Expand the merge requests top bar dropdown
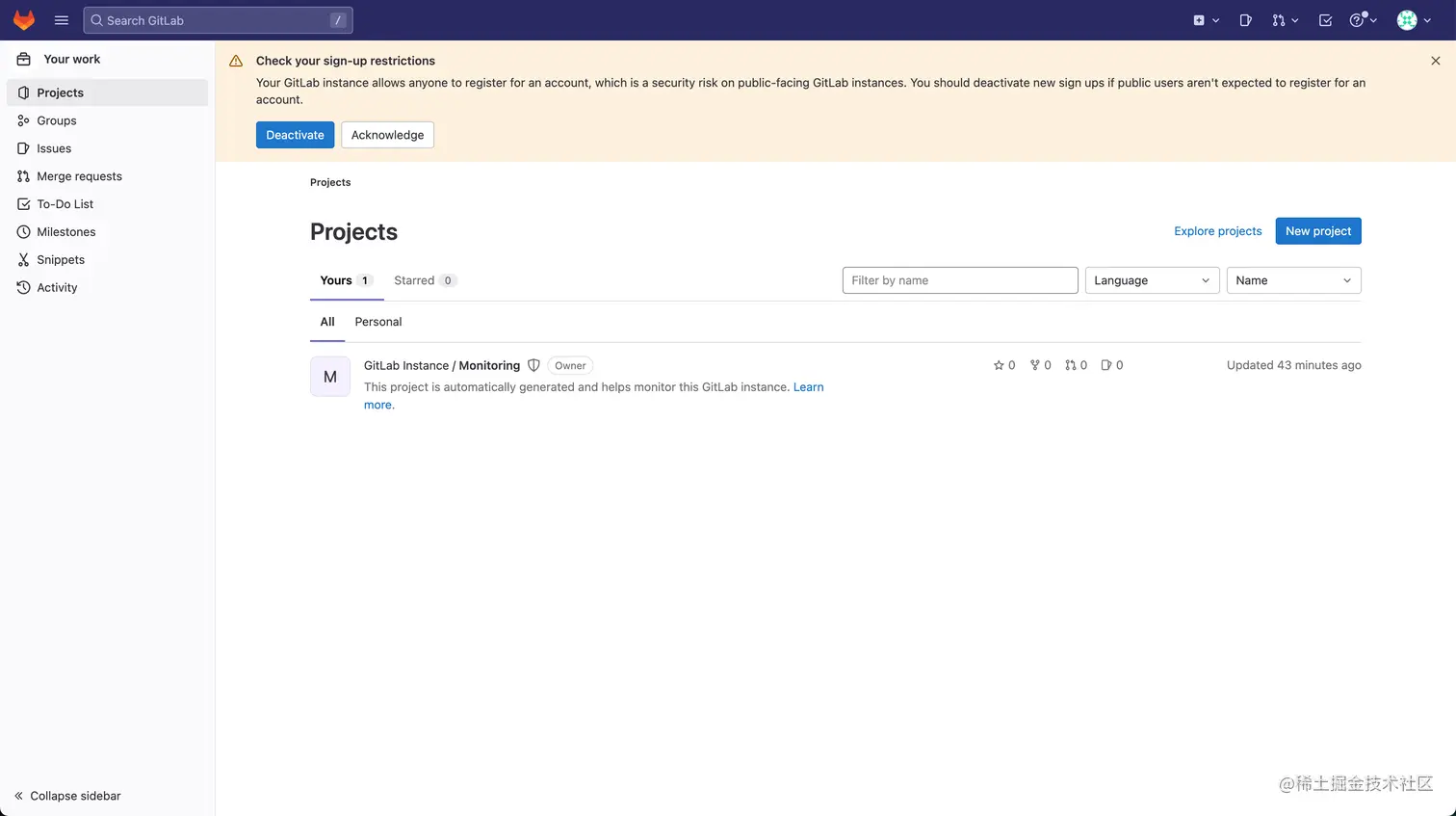The height and width of the screenshot is (816, 1456). click(x=1285, y=20)
